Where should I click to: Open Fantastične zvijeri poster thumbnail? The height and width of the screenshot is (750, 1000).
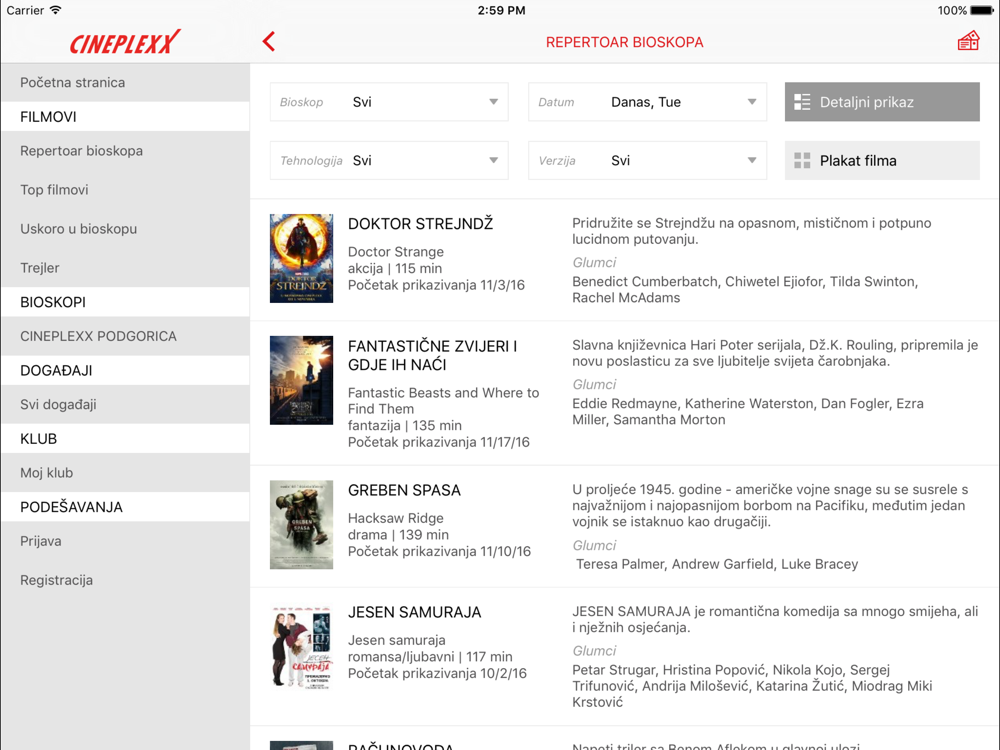pyautogui.click(x=301, y=380)
